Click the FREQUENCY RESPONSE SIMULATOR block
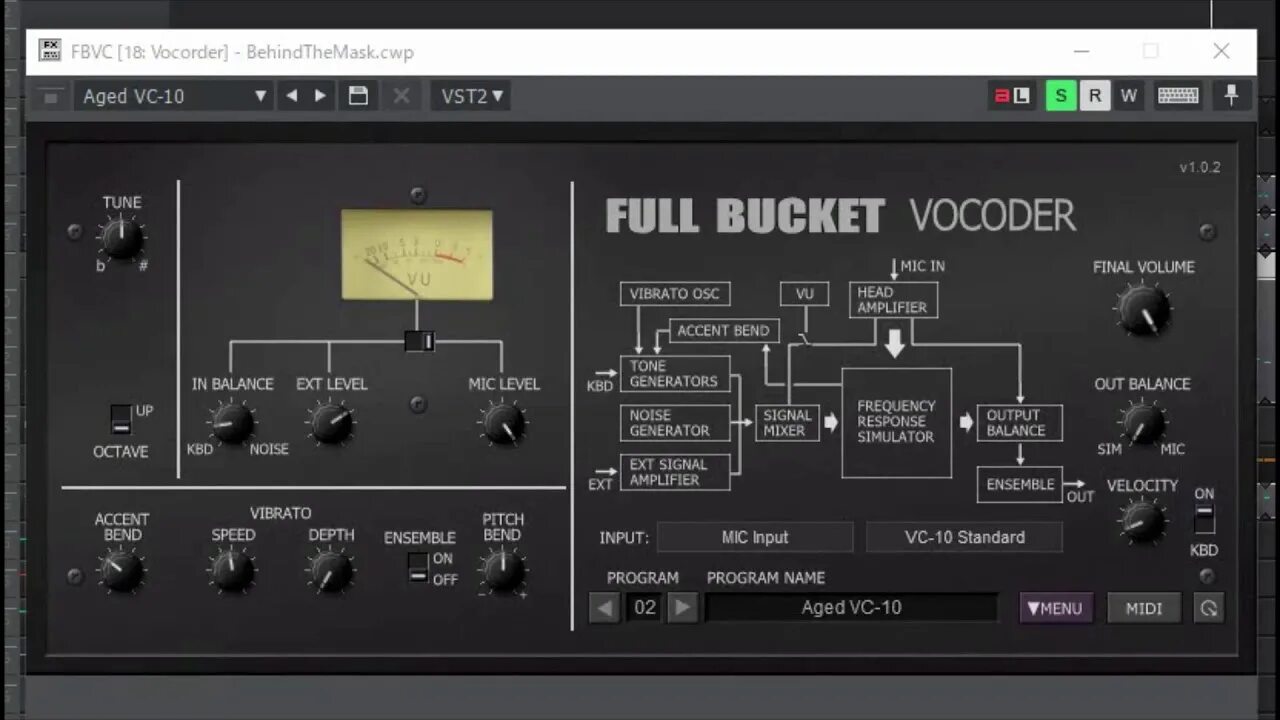This screenshot has height=720, width=1280. [896, 422]
